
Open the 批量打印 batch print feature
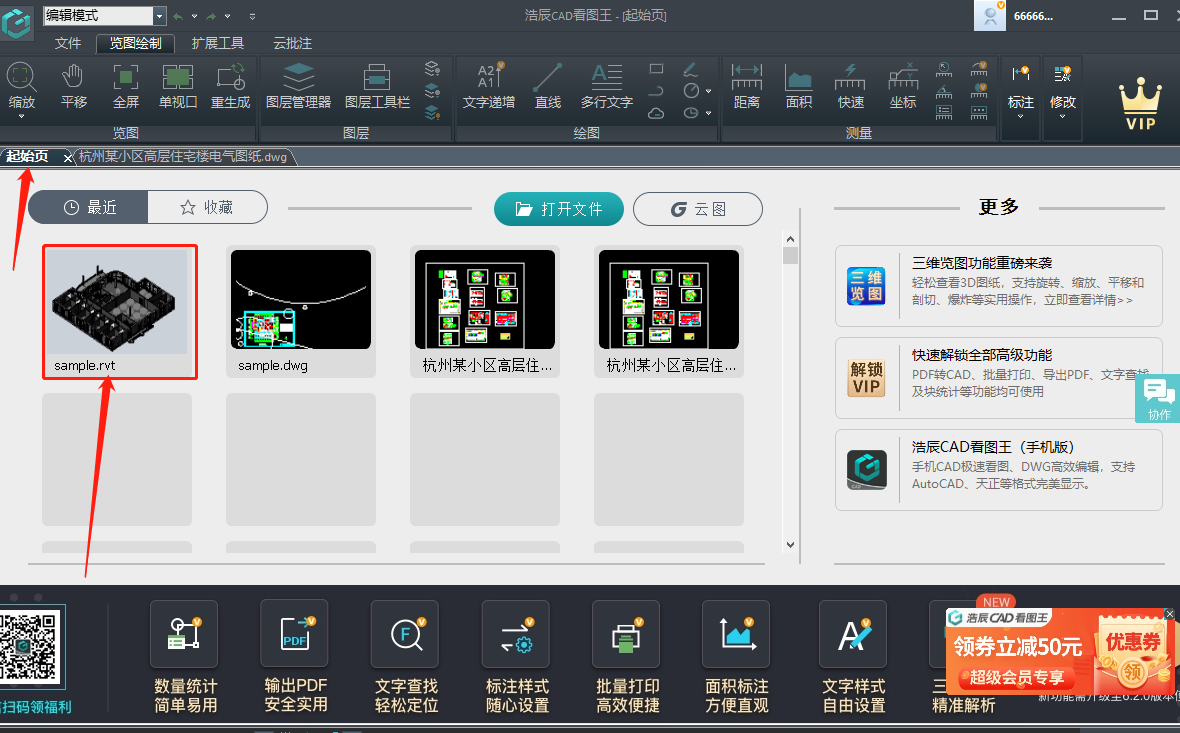tap(627, 656)
